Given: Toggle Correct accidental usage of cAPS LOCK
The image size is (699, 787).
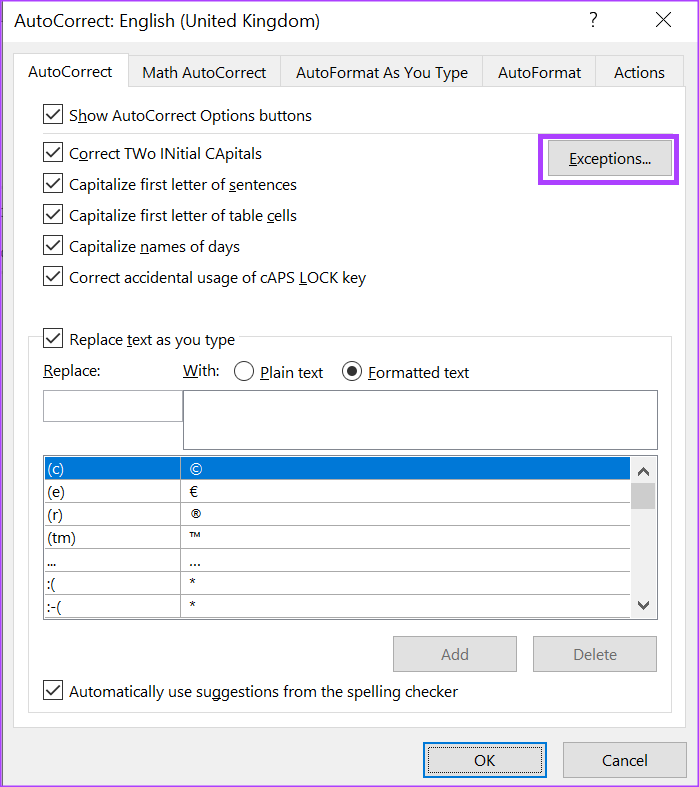Looking at the screenshot, I should (x=53, y=277).
